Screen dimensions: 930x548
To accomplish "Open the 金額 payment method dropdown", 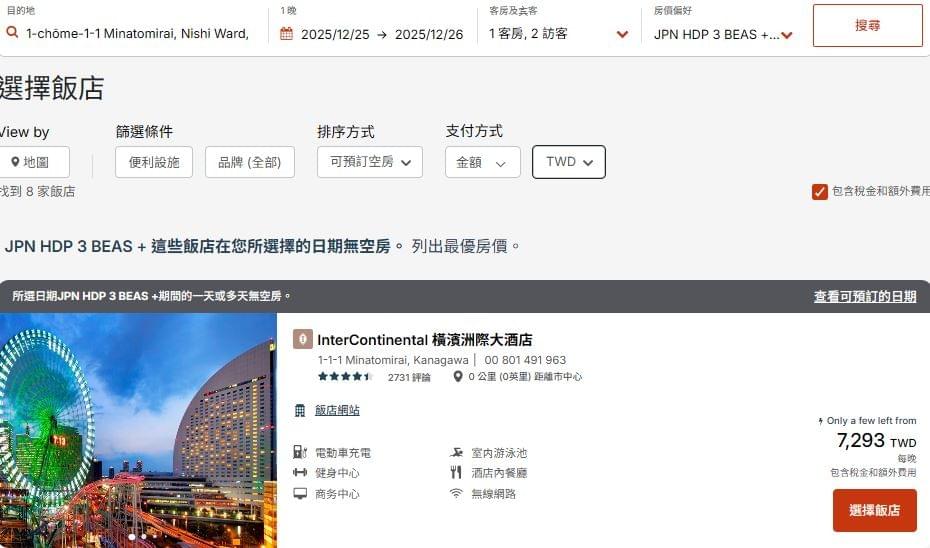I will coord(483,162).
